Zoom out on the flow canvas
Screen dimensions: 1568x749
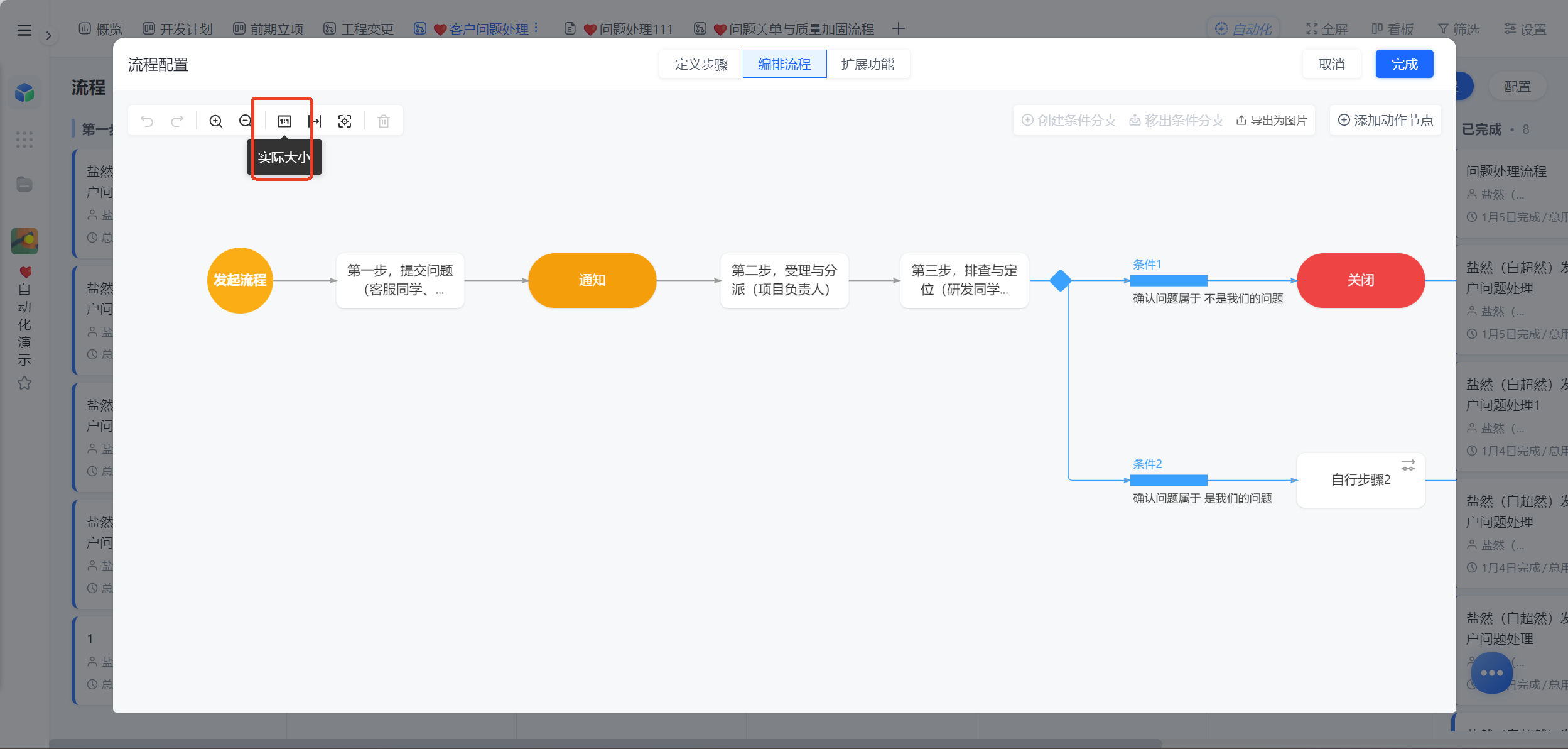click(x=246, y=121)
